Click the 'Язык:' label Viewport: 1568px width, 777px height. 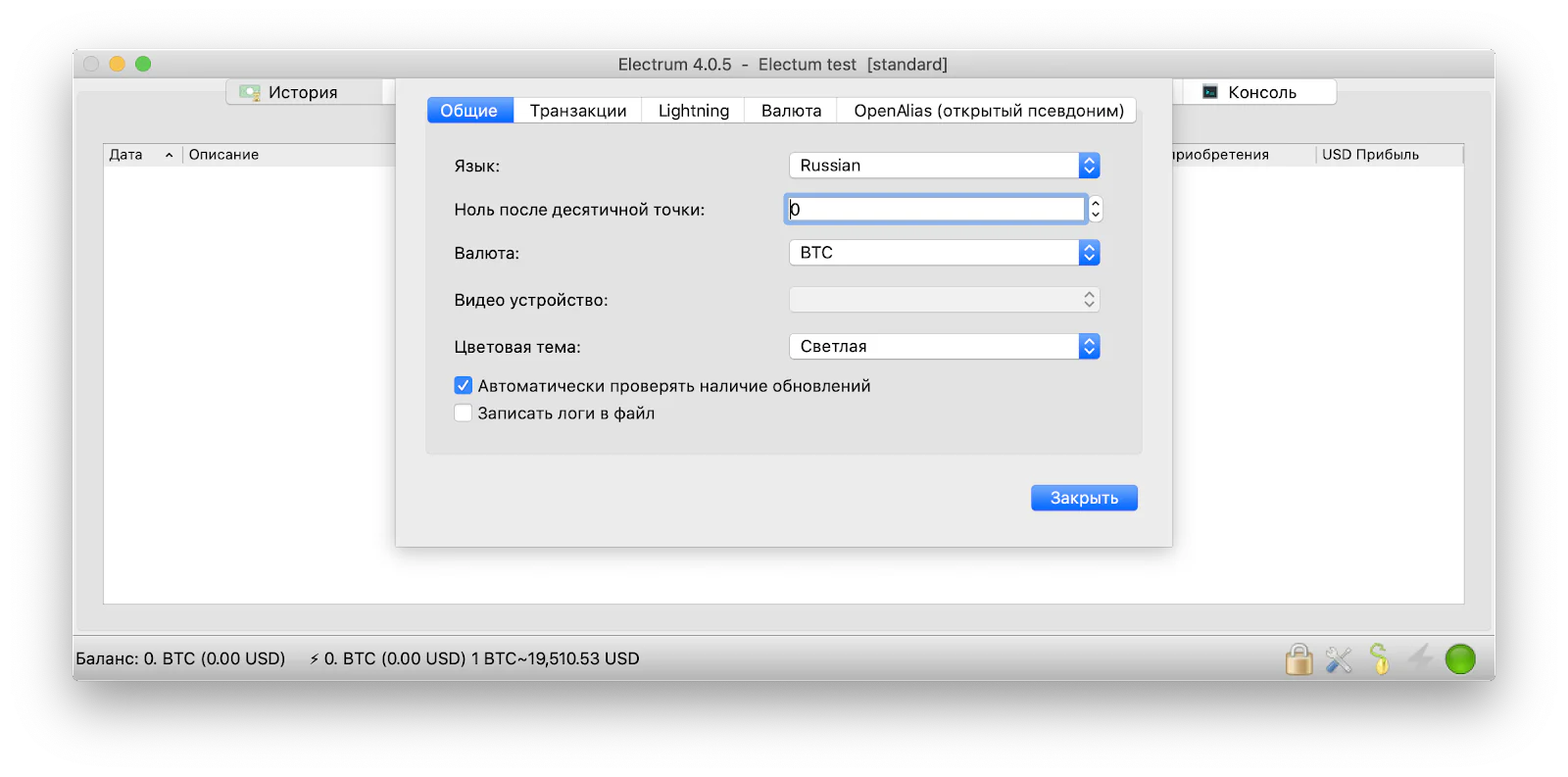[x=477, y=166]
